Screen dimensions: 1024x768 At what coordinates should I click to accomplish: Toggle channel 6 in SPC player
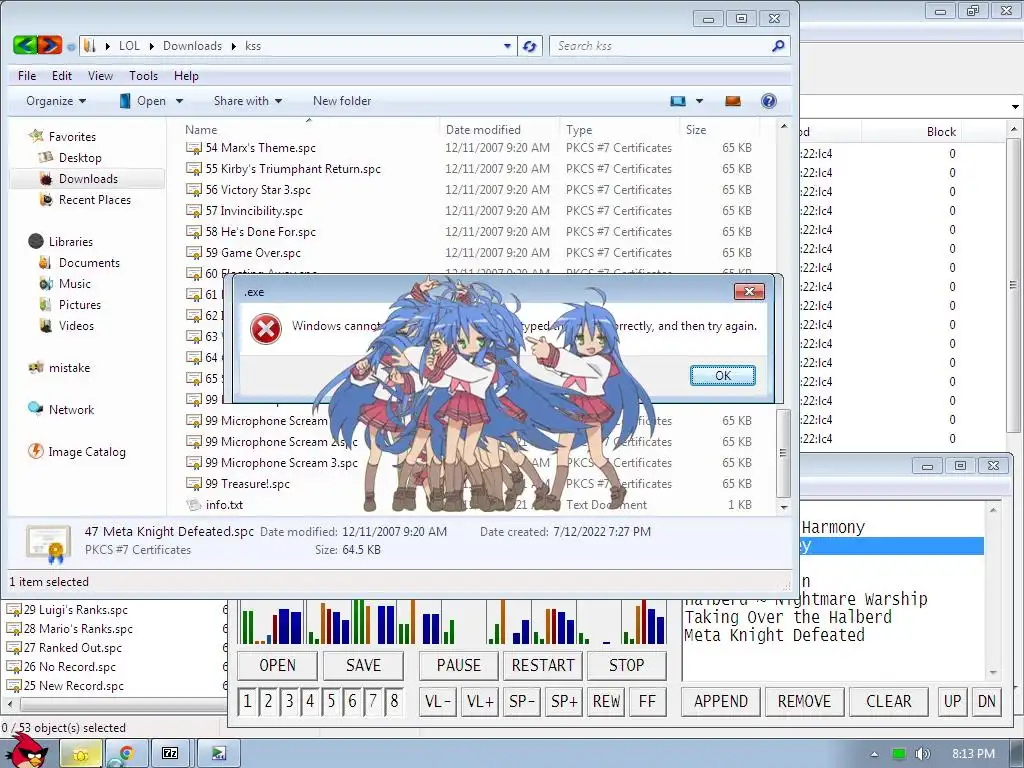352,701
